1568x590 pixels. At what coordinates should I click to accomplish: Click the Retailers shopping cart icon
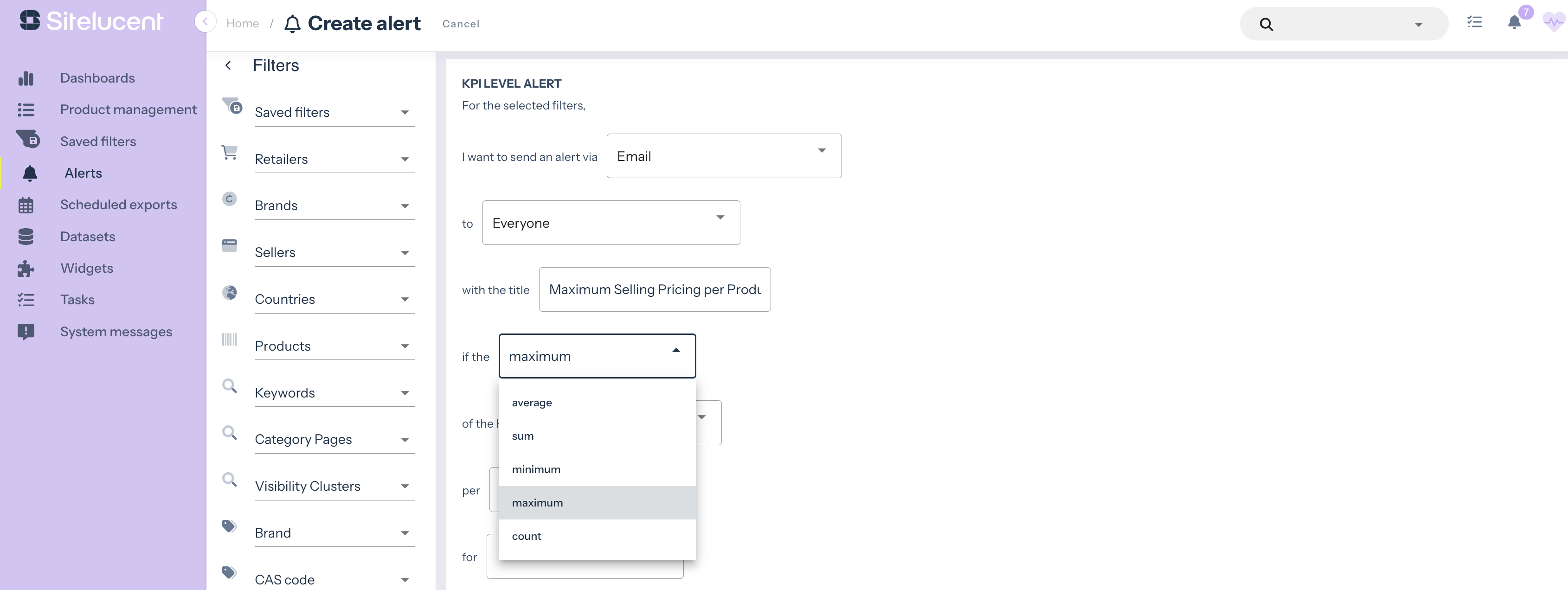[x=230, y=152]
